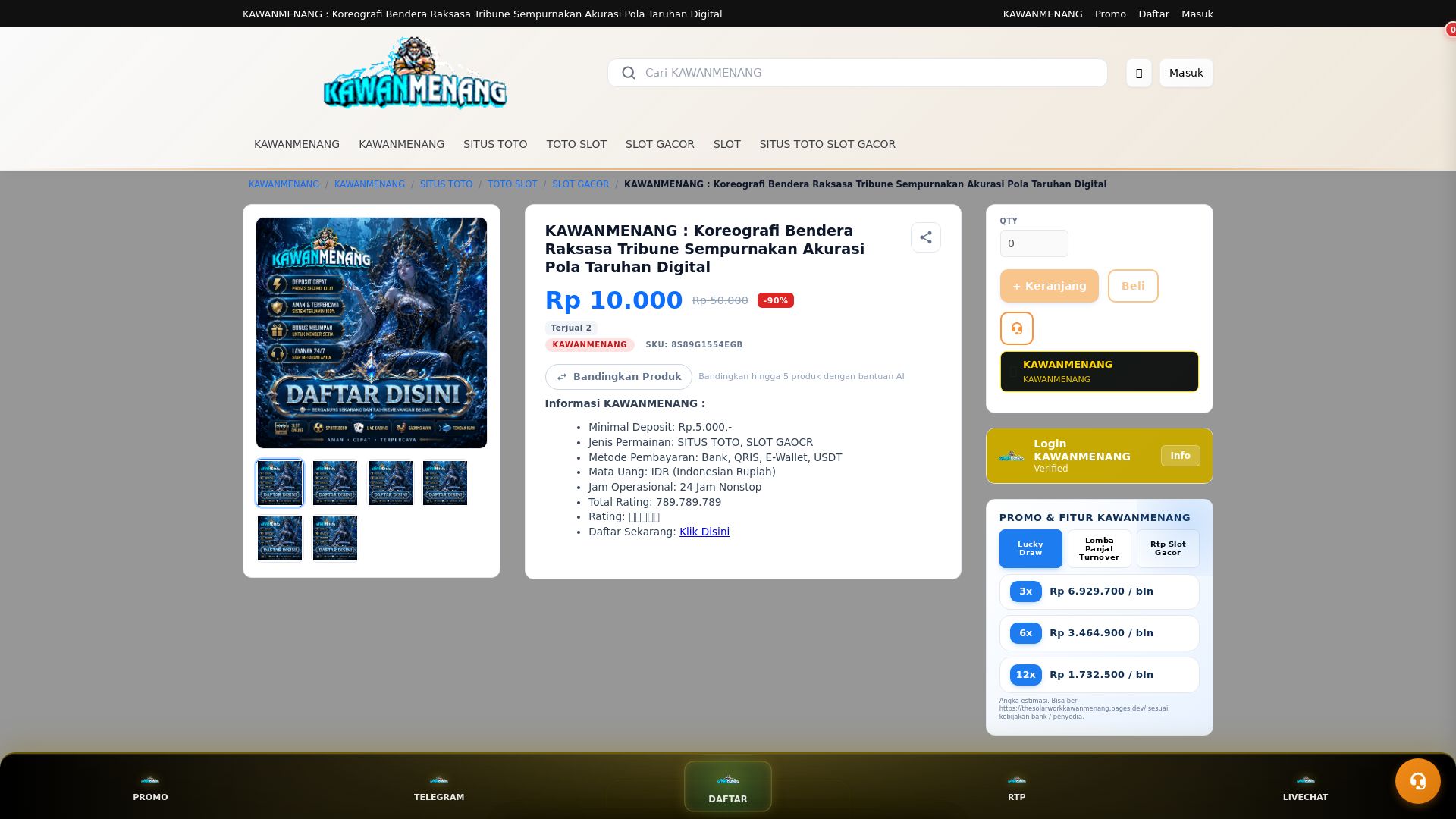Click the Beli button

click(1132, 286)
